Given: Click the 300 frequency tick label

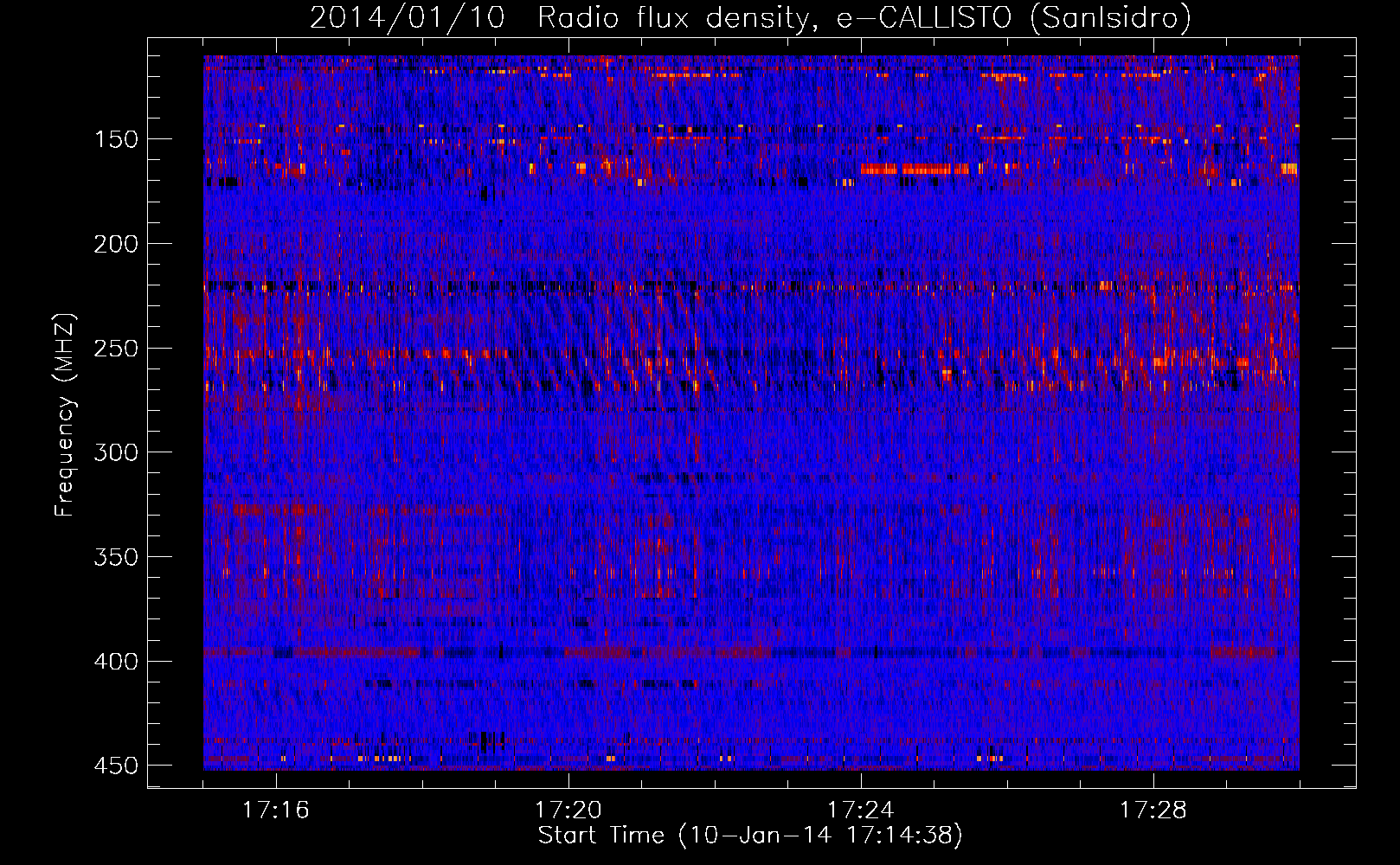Looking at the screenshot, I should 116,452.
